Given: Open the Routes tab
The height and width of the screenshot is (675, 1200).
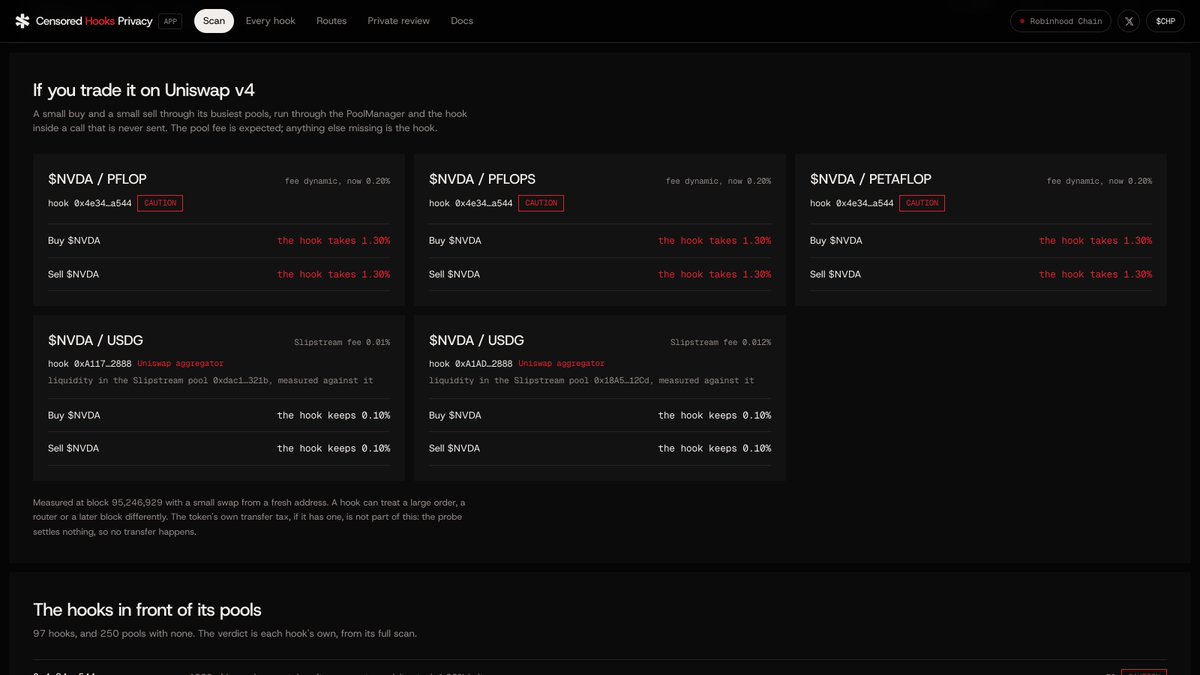Looking at the screenshot, I should 332,21.
